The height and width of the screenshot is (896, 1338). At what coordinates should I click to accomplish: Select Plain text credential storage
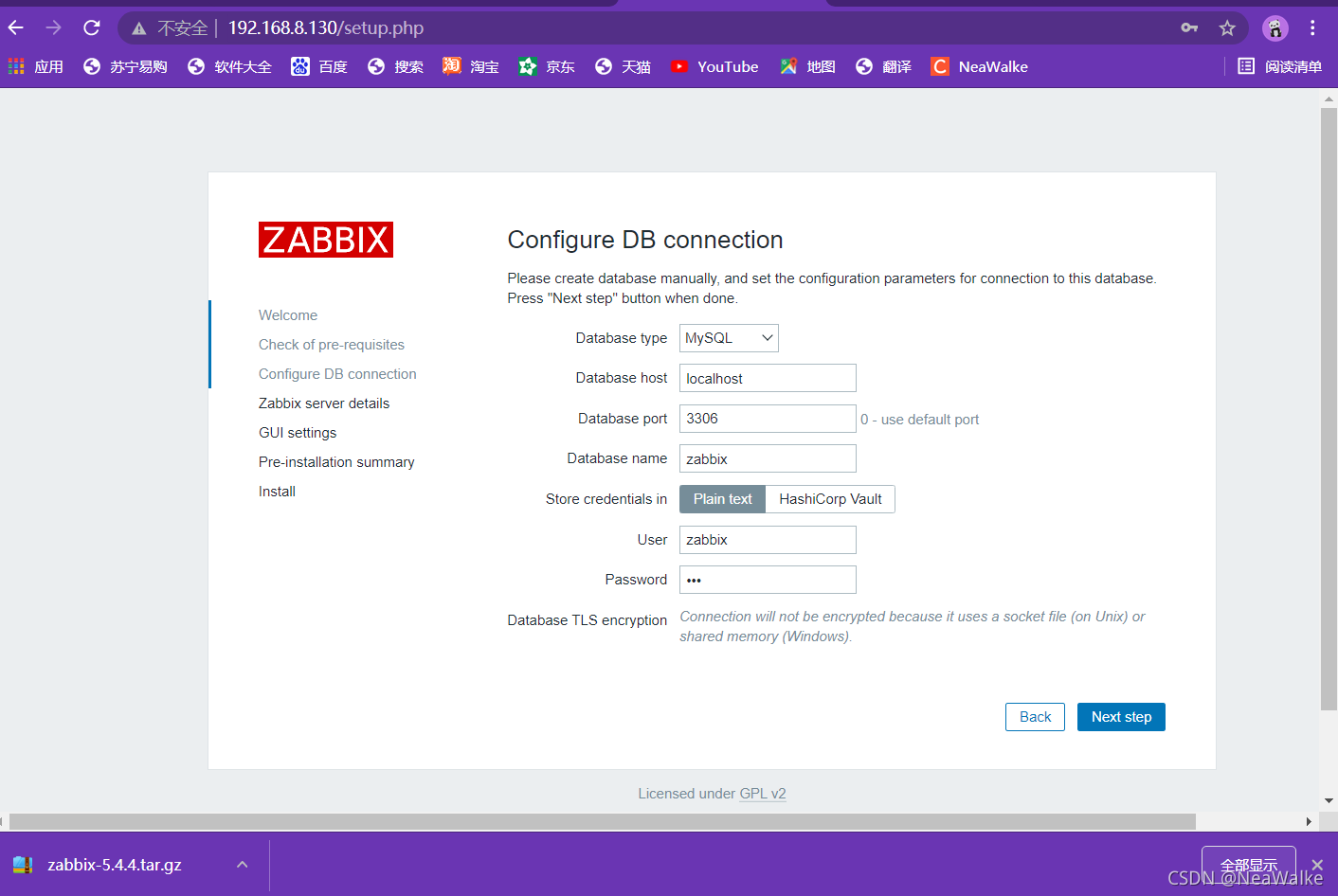pos(722,499)
